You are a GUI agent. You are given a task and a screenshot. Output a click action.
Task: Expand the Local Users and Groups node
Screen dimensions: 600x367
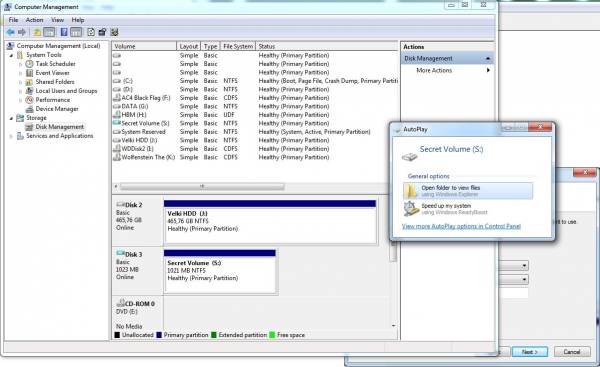click(x=20, y=91)
